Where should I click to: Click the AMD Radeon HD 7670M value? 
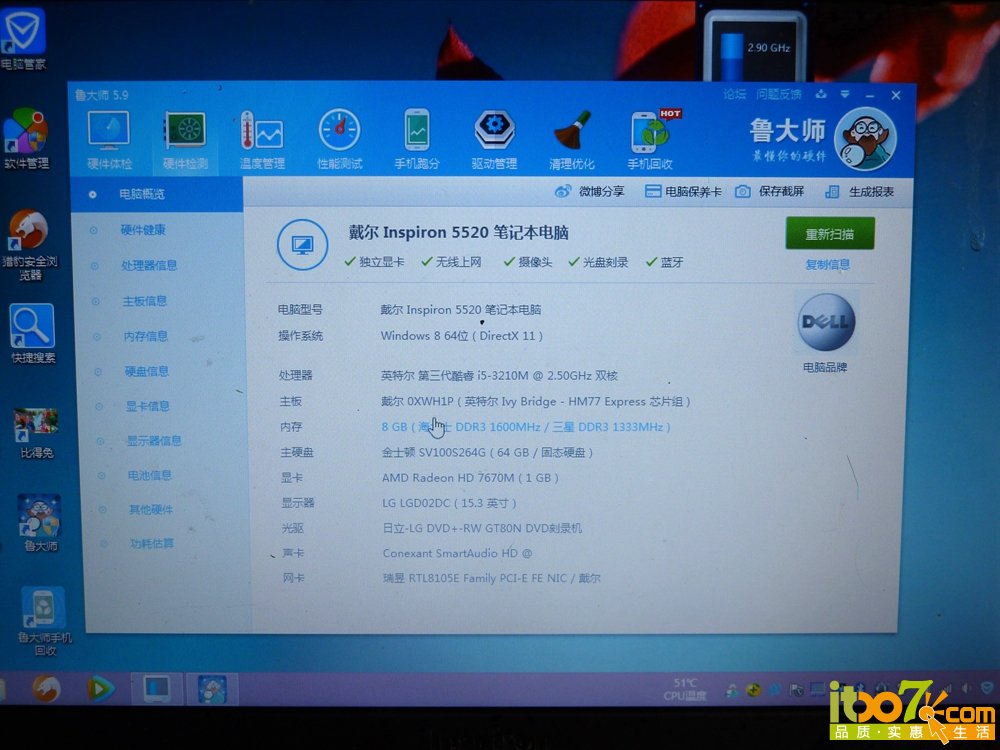point(470,478)
